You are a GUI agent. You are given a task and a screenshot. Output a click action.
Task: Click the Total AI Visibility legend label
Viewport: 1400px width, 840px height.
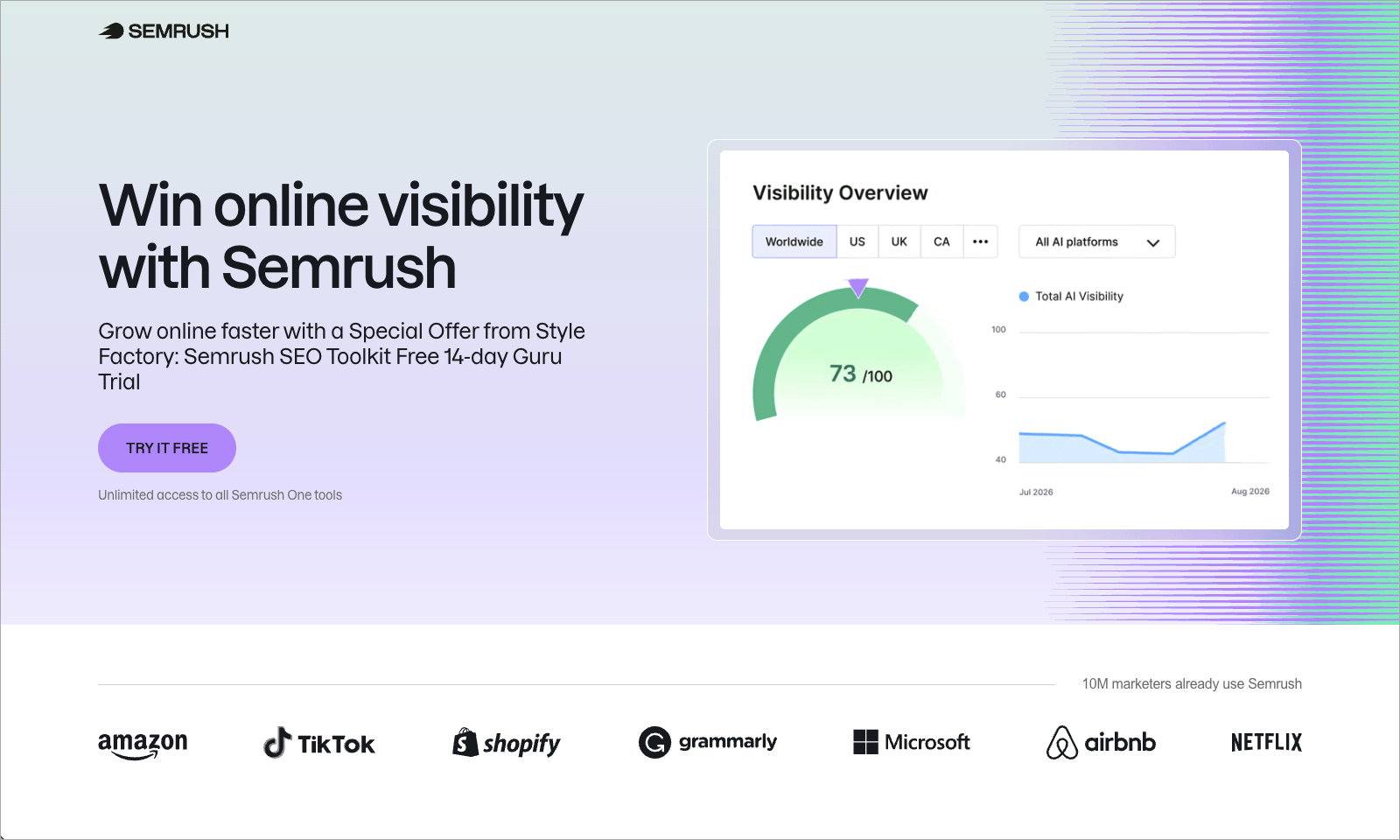[1079, 297]
